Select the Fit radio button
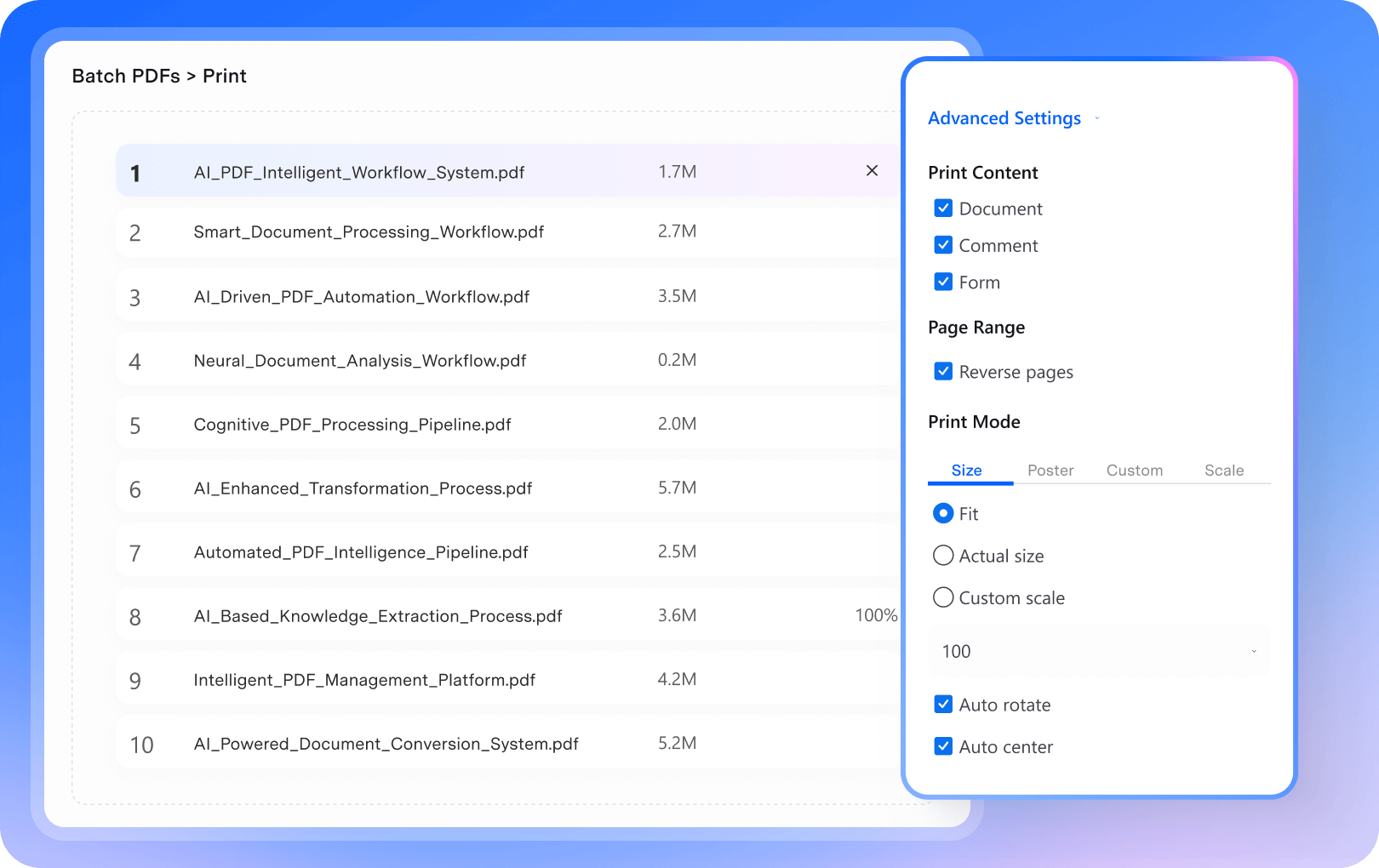The image size is (1379, 868). pyautogui.click(x=943, y=513)
